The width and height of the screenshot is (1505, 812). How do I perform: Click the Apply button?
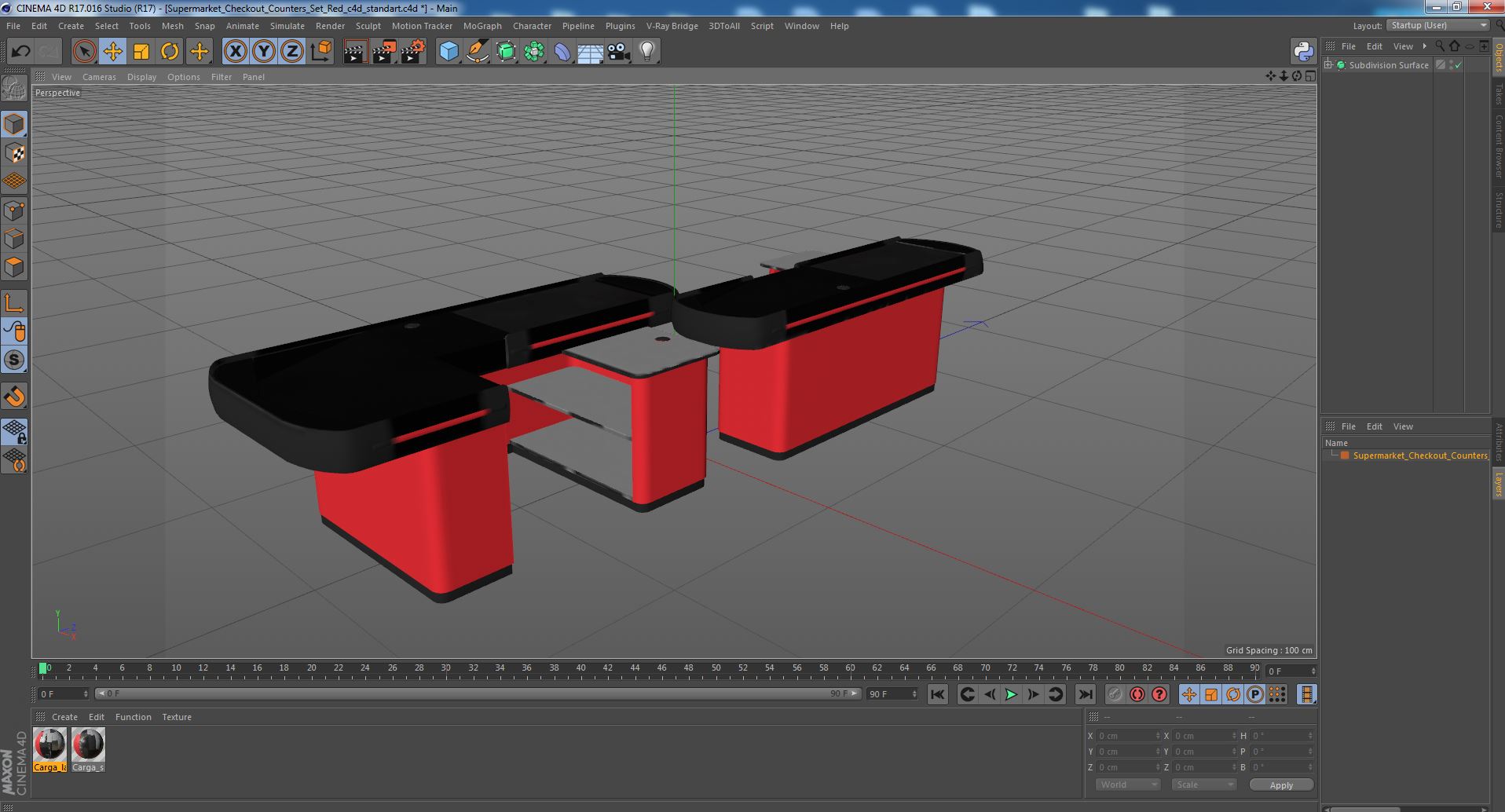point(1281,785)
